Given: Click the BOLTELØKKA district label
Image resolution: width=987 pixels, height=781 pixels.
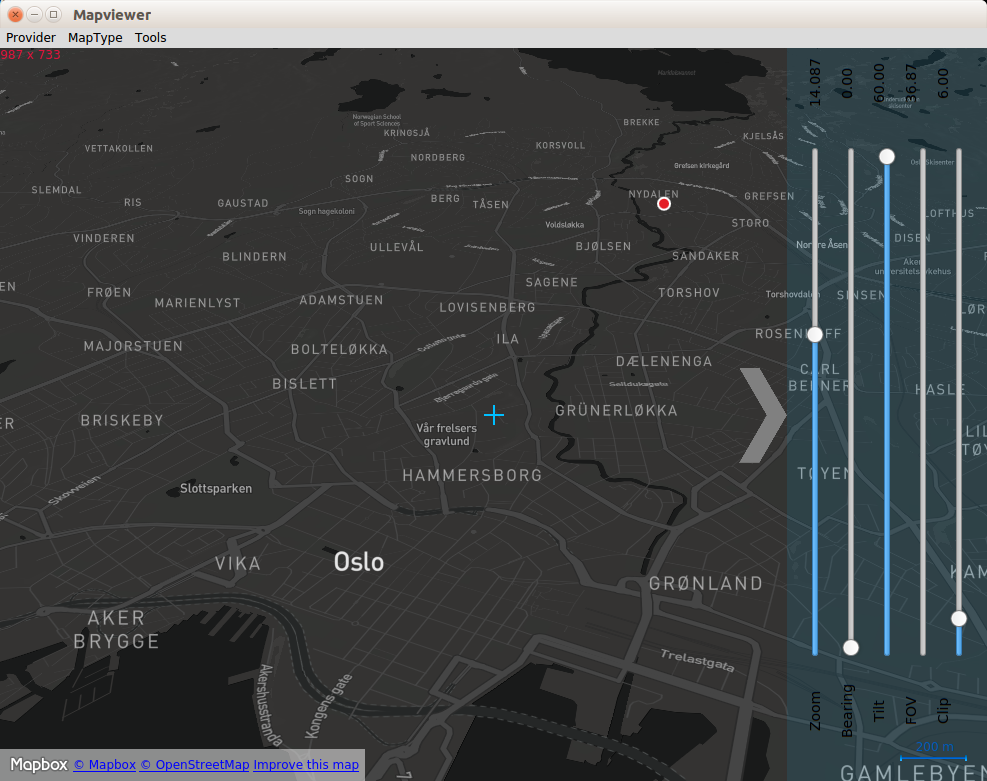Looking at the screenshot, I should click(339, 349).
